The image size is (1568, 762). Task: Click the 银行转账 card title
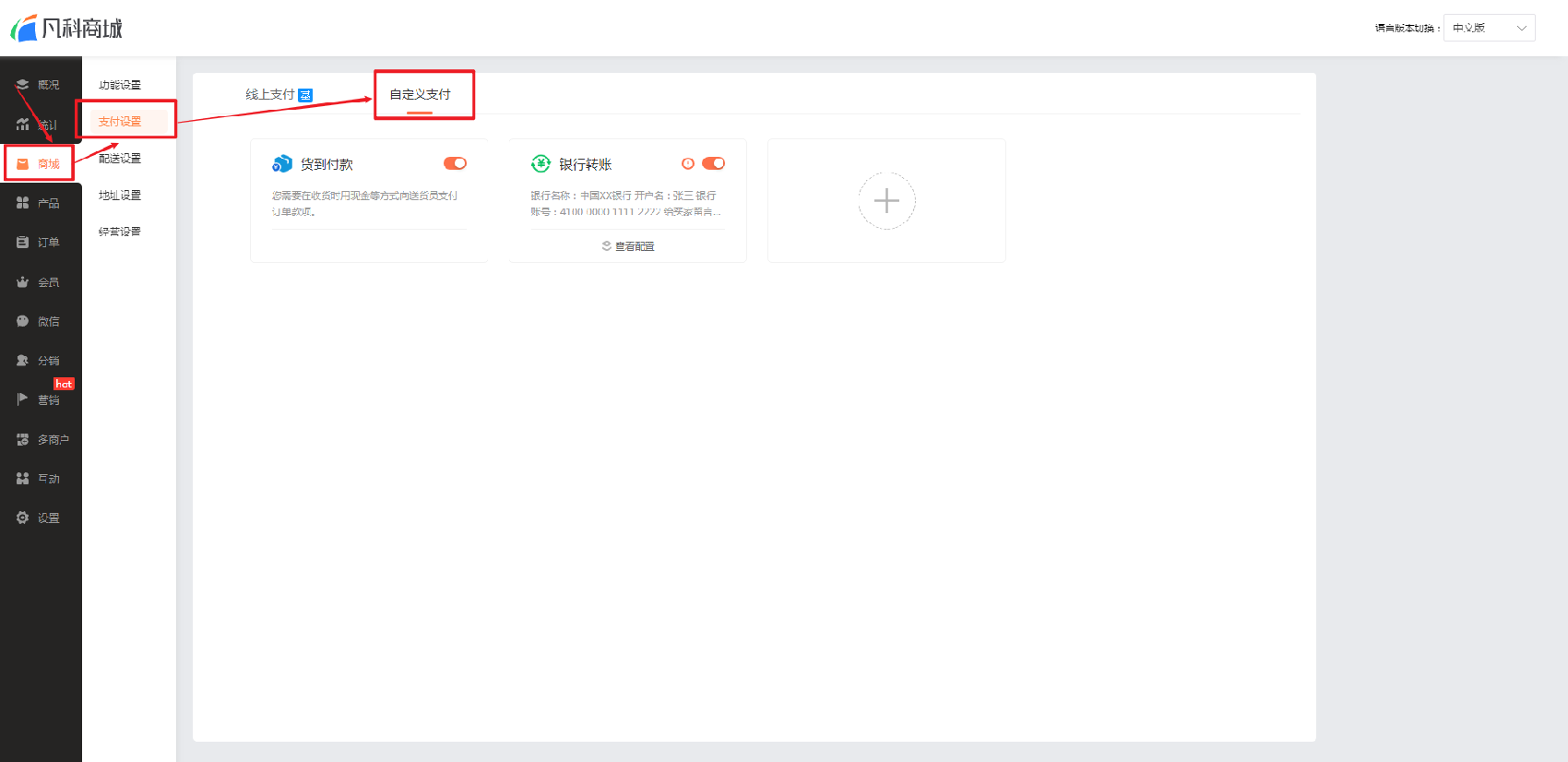click(x=585, y=164)
